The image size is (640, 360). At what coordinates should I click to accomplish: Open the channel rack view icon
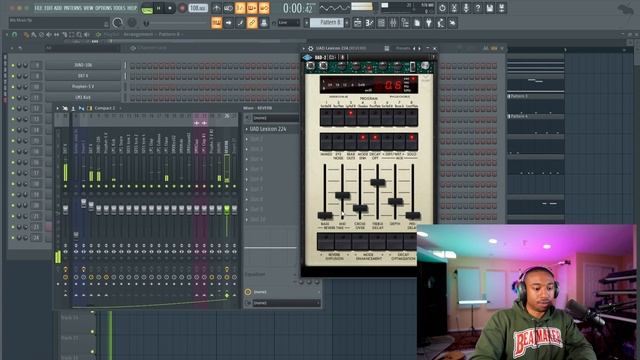coord(381,23)
